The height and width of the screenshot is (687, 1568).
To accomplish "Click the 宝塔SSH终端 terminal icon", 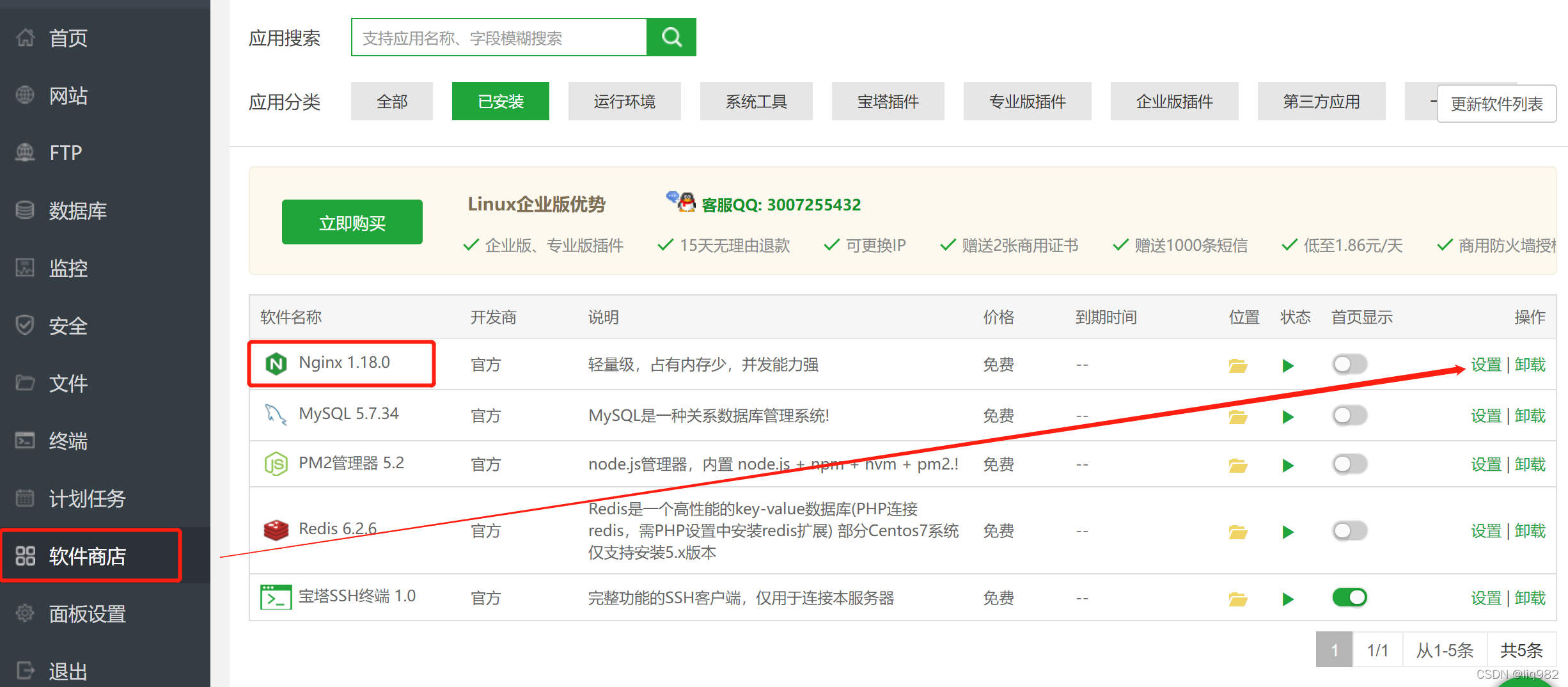I will tap(276, 597).
